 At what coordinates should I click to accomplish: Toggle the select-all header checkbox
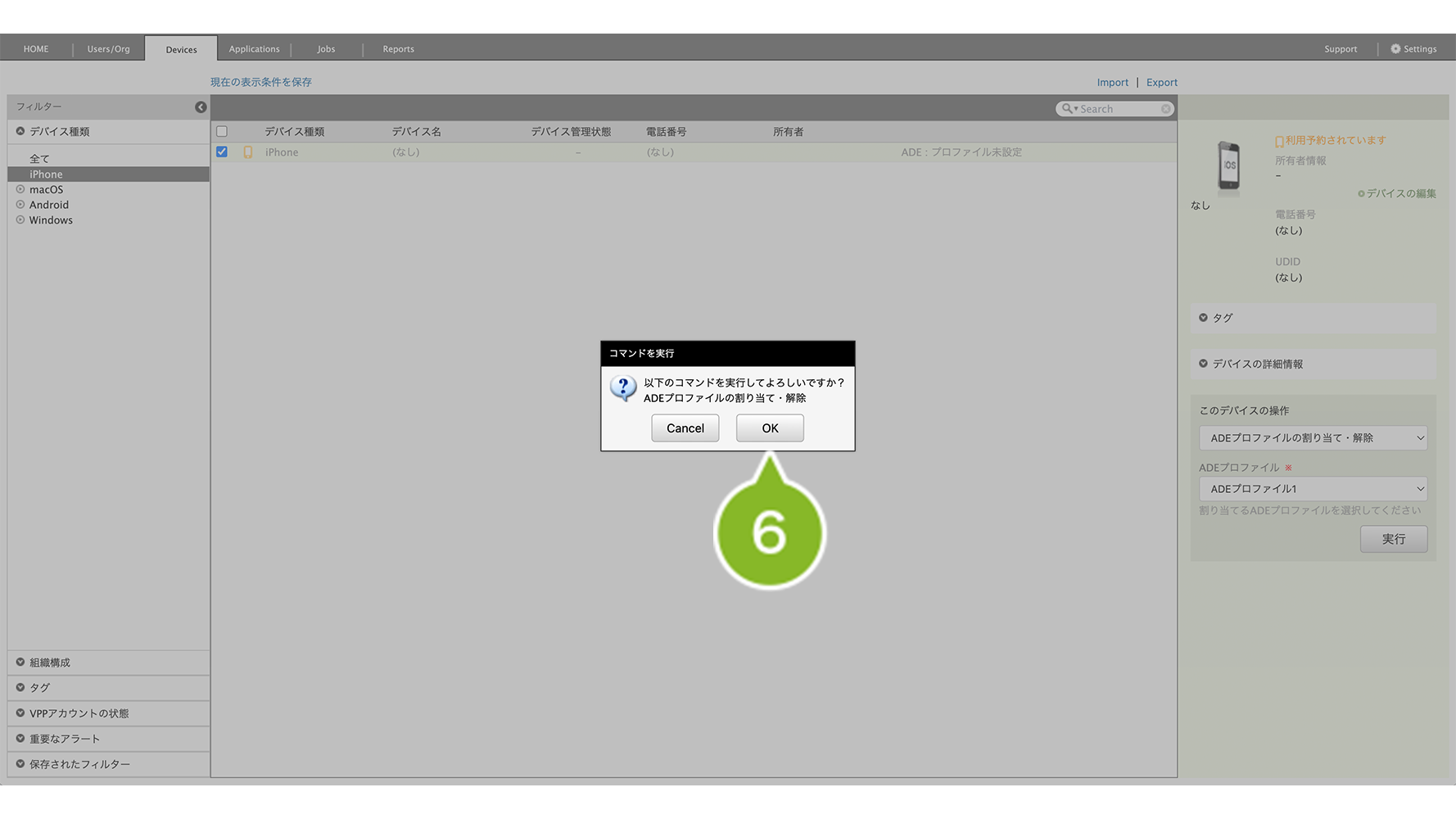click(x=222, y=132)
